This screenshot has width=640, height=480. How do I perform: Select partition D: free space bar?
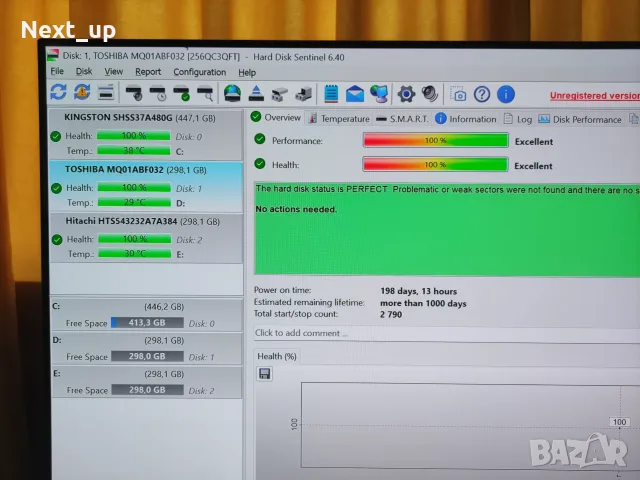tap(147, 356)
